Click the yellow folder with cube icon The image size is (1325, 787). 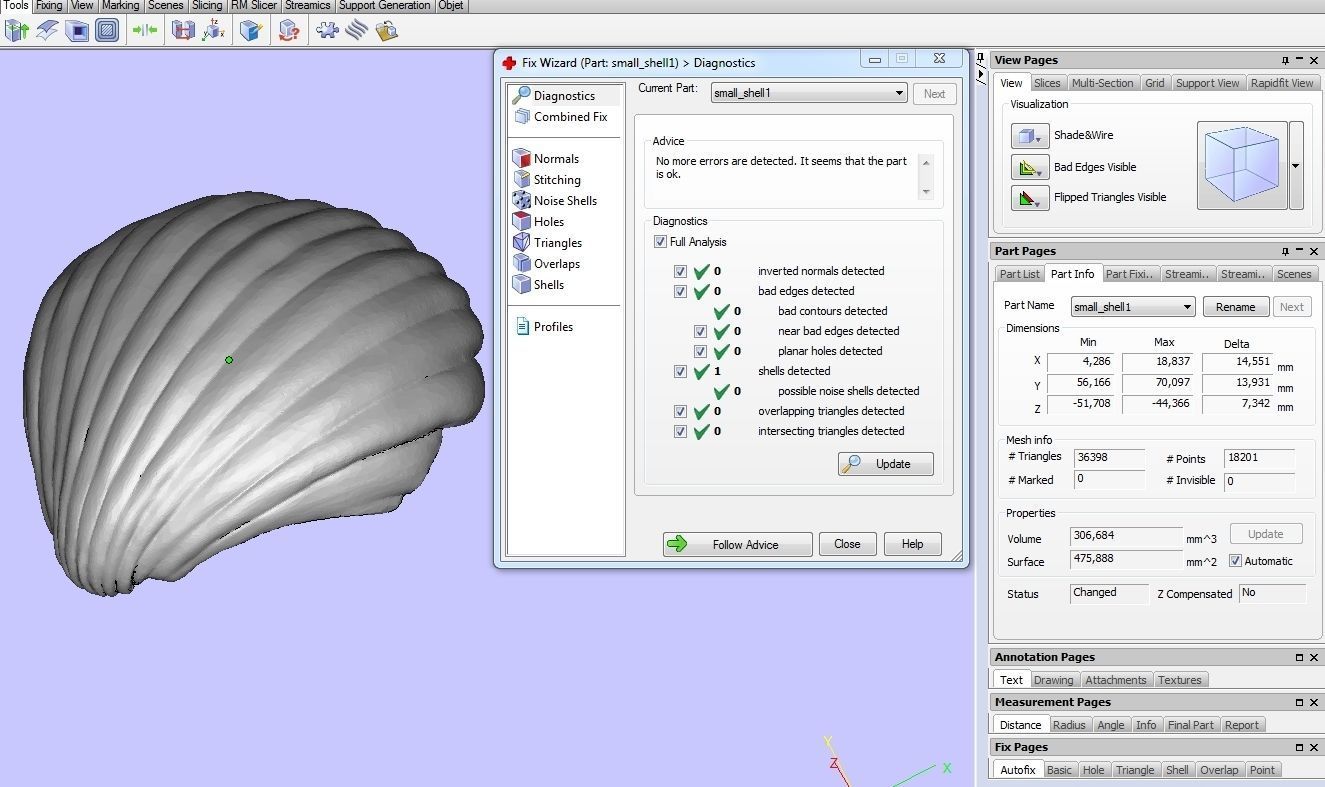[x=387, y=31]
